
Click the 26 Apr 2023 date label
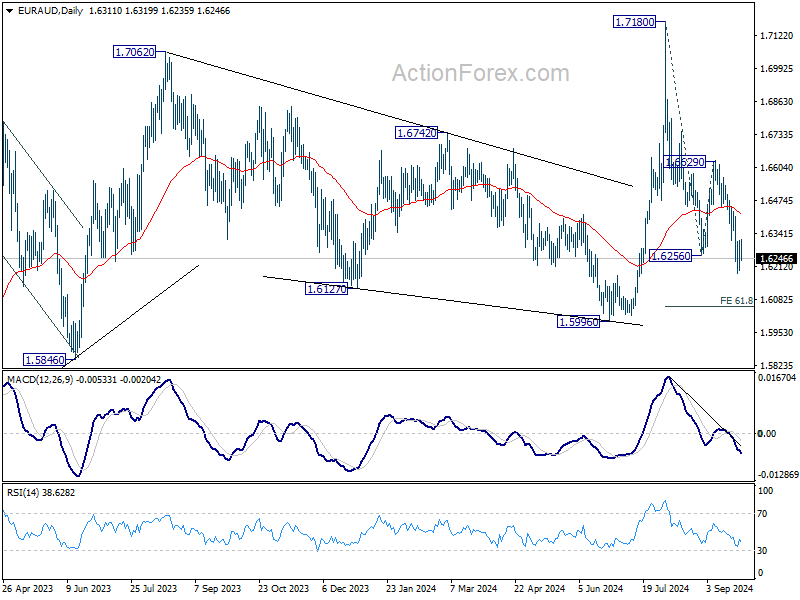(x=28, y=588)
